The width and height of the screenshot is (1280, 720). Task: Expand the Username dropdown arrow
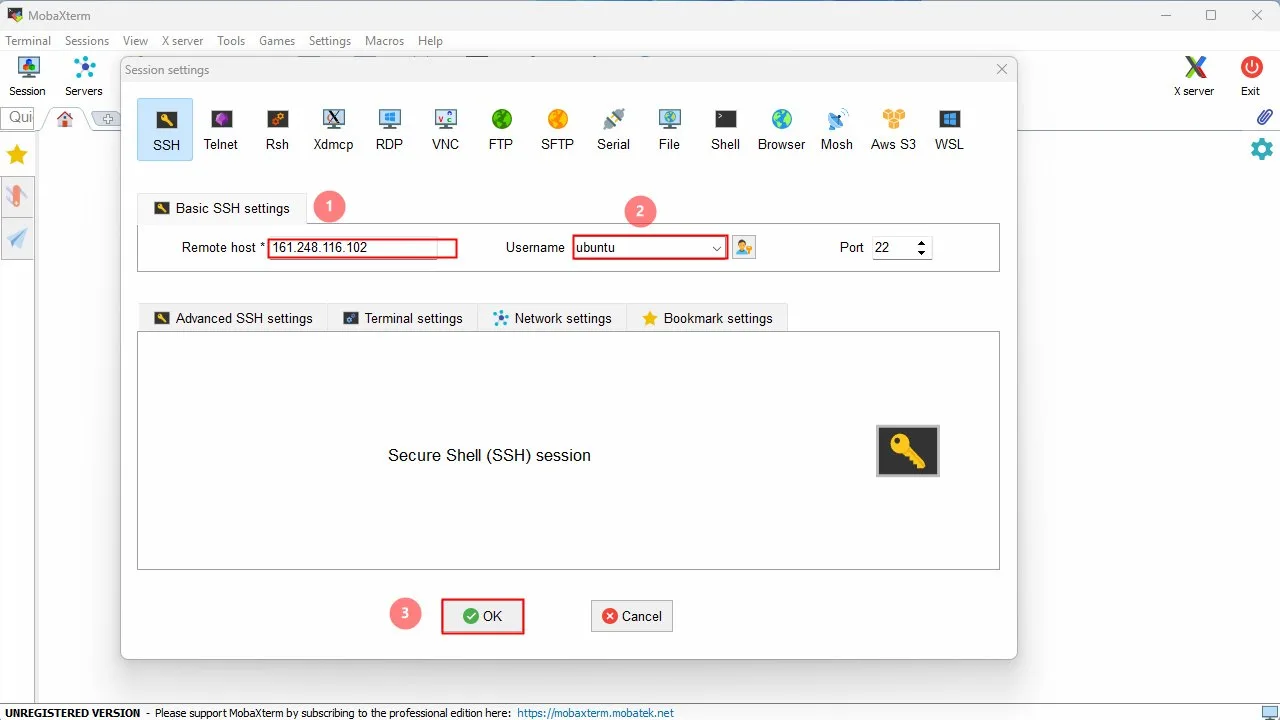click(x=717, y=248)
